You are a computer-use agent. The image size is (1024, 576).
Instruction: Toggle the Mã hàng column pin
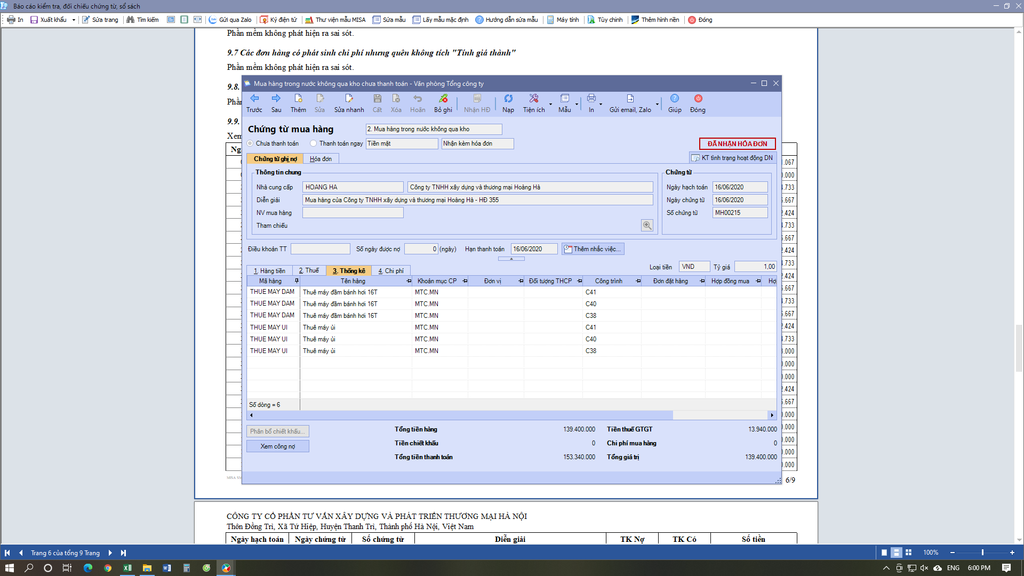click(x=296, y=281)
